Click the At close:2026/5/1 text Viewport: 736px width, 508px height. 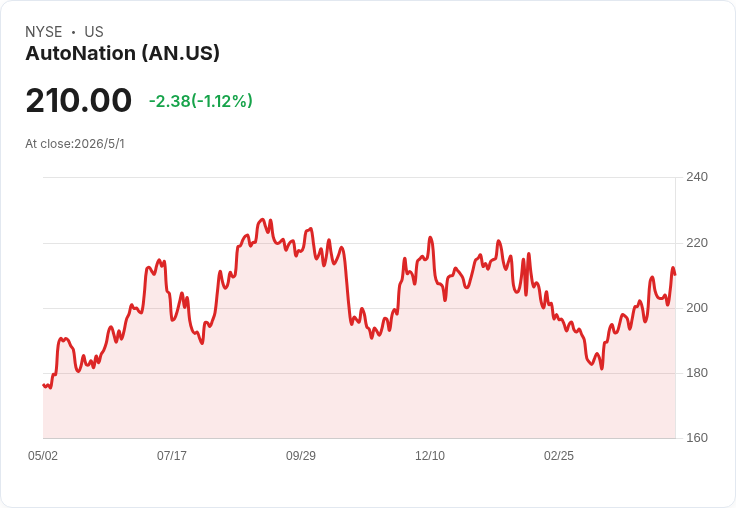coord(75,144)
